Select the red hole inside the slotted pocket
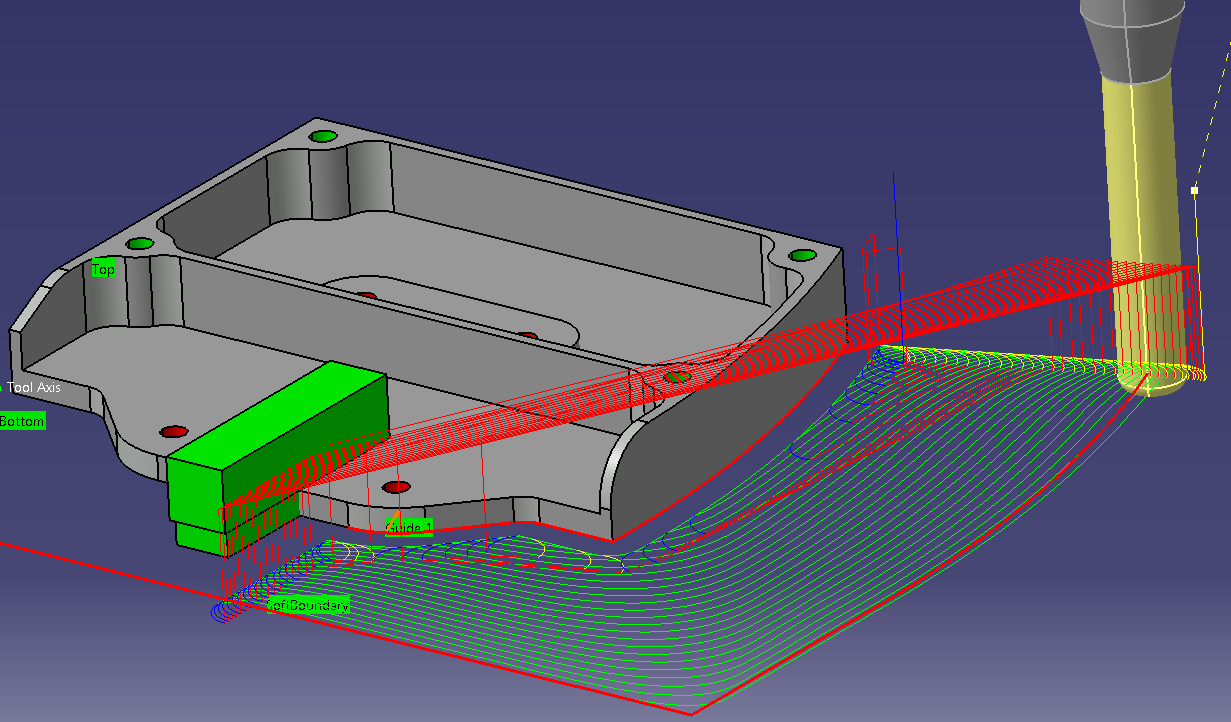 coord(366,296)
